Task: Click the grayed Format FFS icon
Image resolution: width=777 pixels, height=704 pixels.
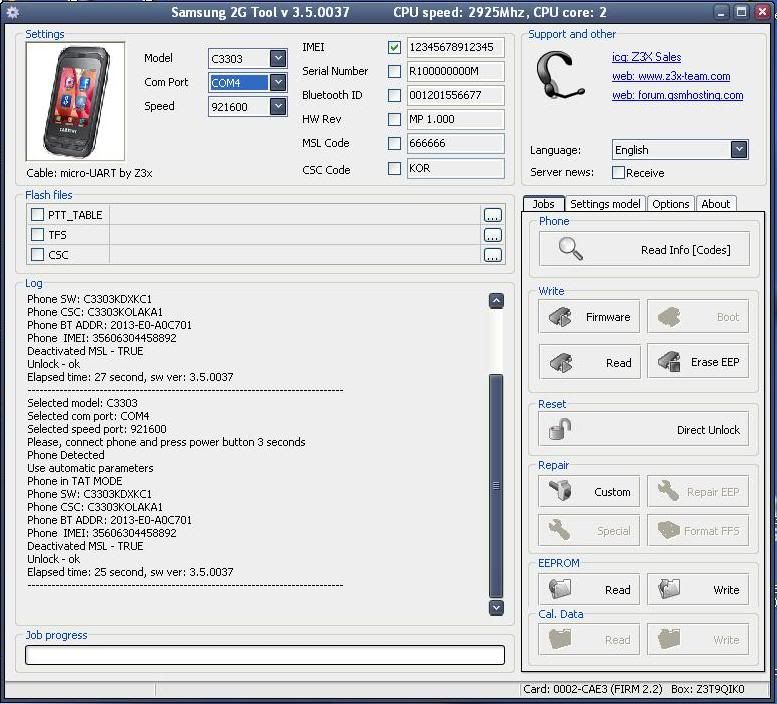Action: (x=668, y=530)
